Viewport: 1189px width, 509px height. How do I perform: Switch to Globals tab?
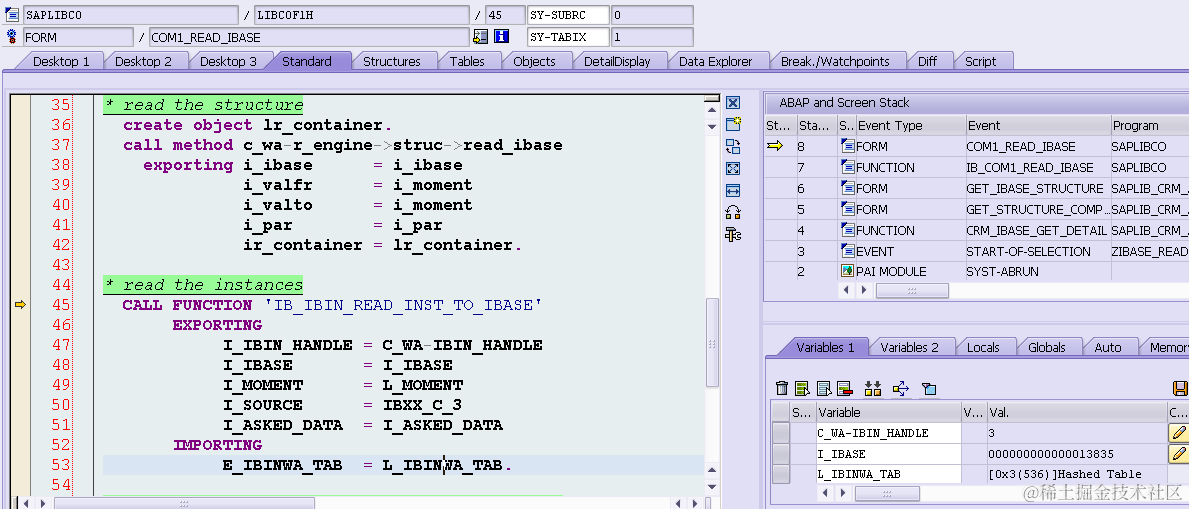point(1047,347)
